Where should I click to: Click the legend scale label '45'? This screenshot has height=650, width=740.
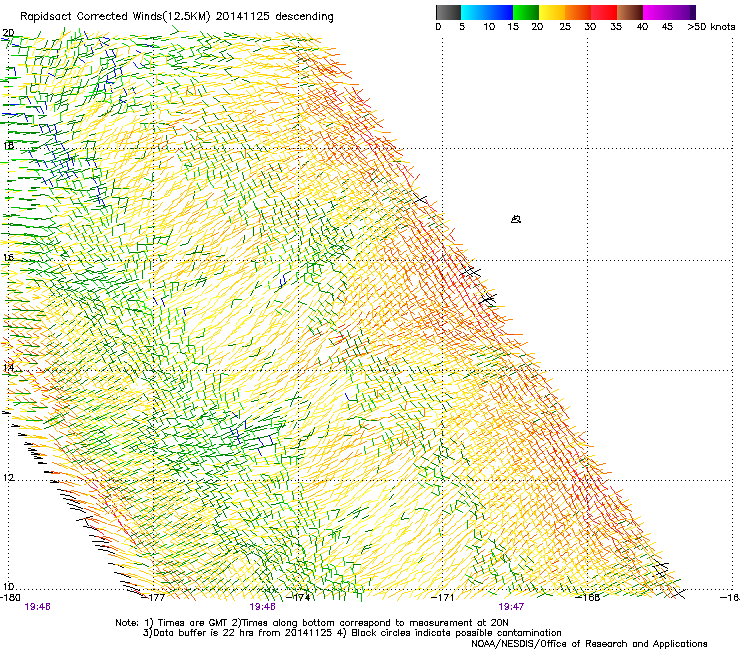[667, 27]
